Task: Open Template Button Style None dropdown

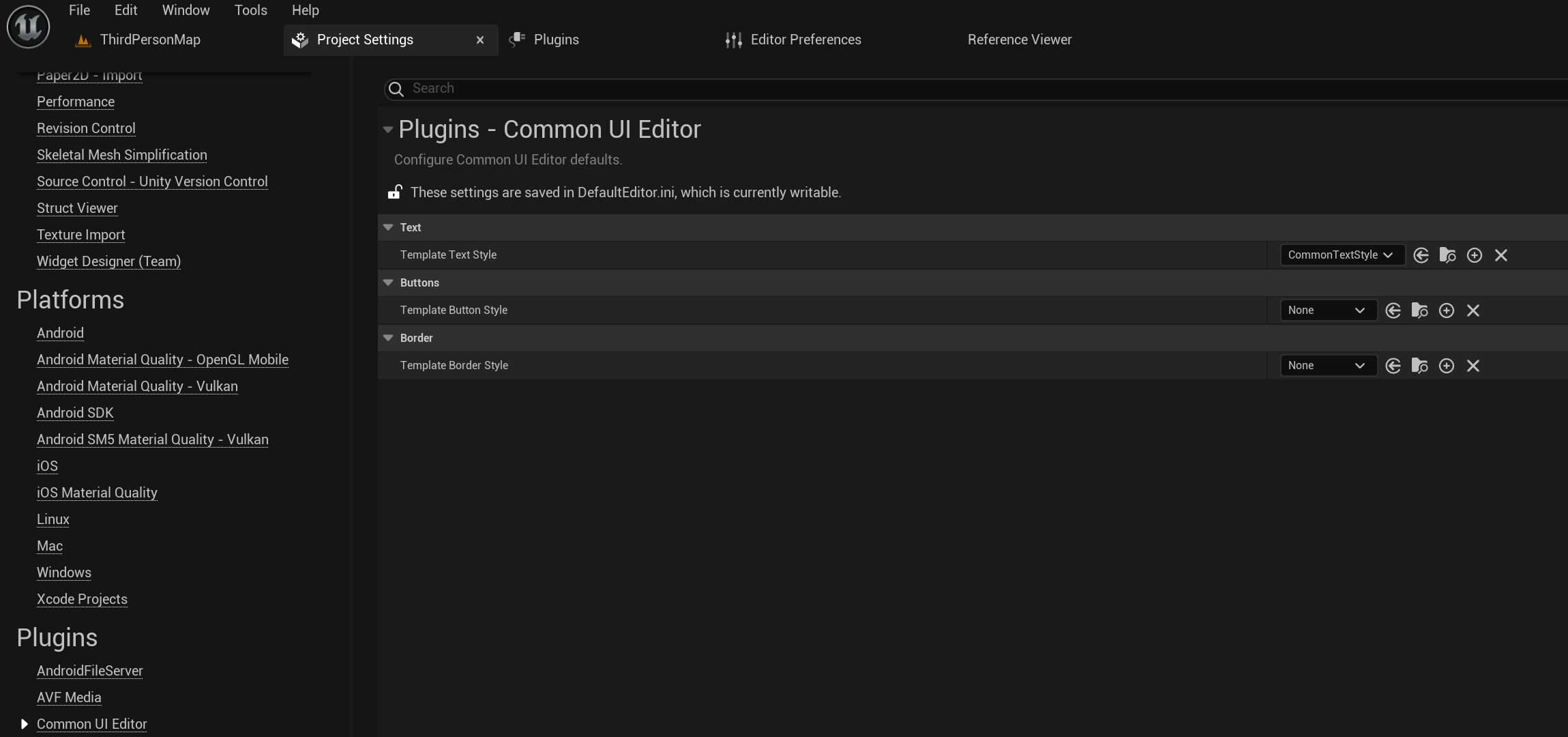Action: [x=1327, y=310]
